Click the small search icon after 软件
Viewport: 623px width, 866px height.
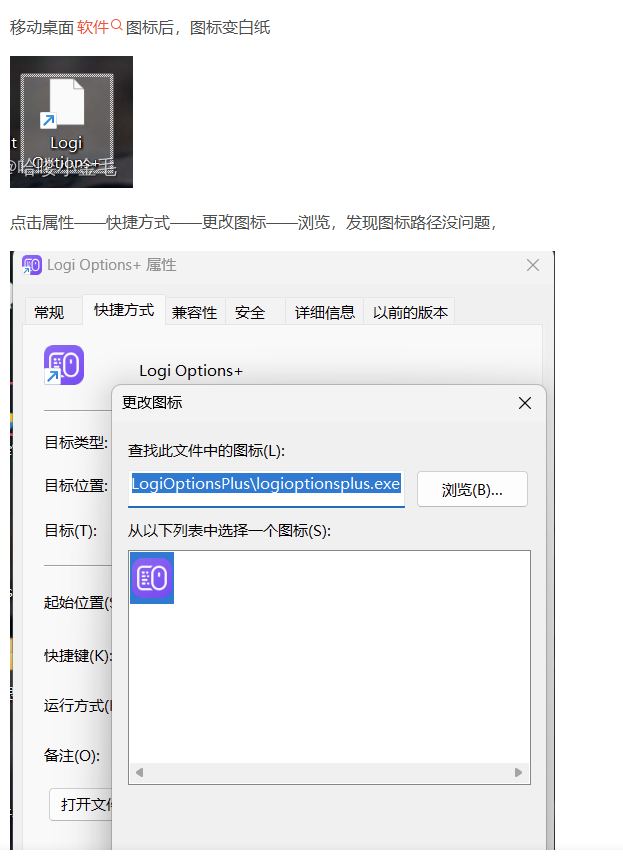[x=117, y=25]
